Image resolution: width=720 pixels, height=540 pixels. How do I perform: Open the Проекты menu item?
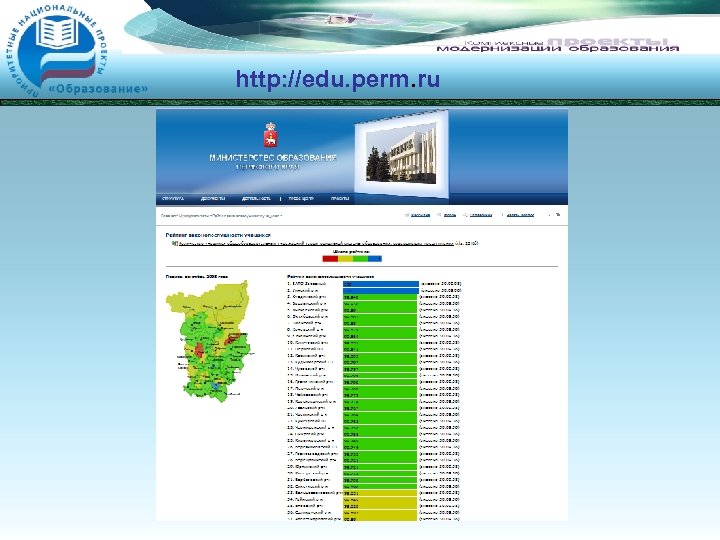(340, 198)
